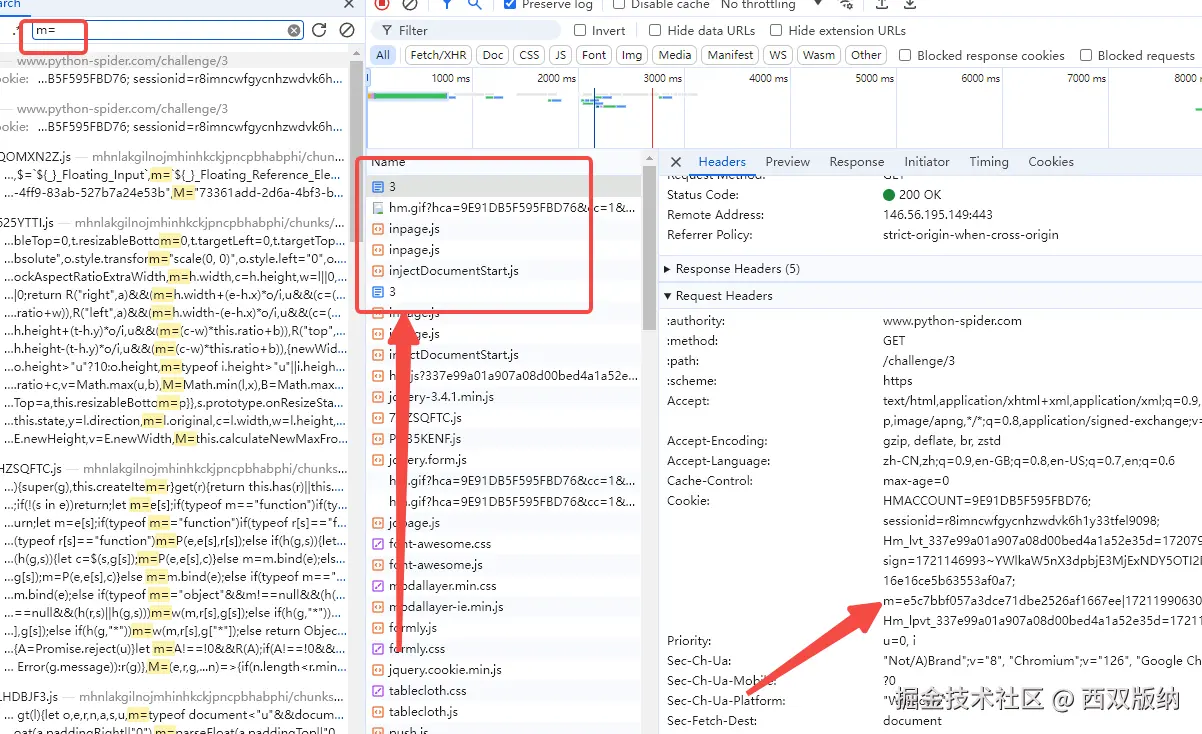The image size is (1202, 734).
Task: Click the green 200 OK status dot
Action: coord(889,195)
